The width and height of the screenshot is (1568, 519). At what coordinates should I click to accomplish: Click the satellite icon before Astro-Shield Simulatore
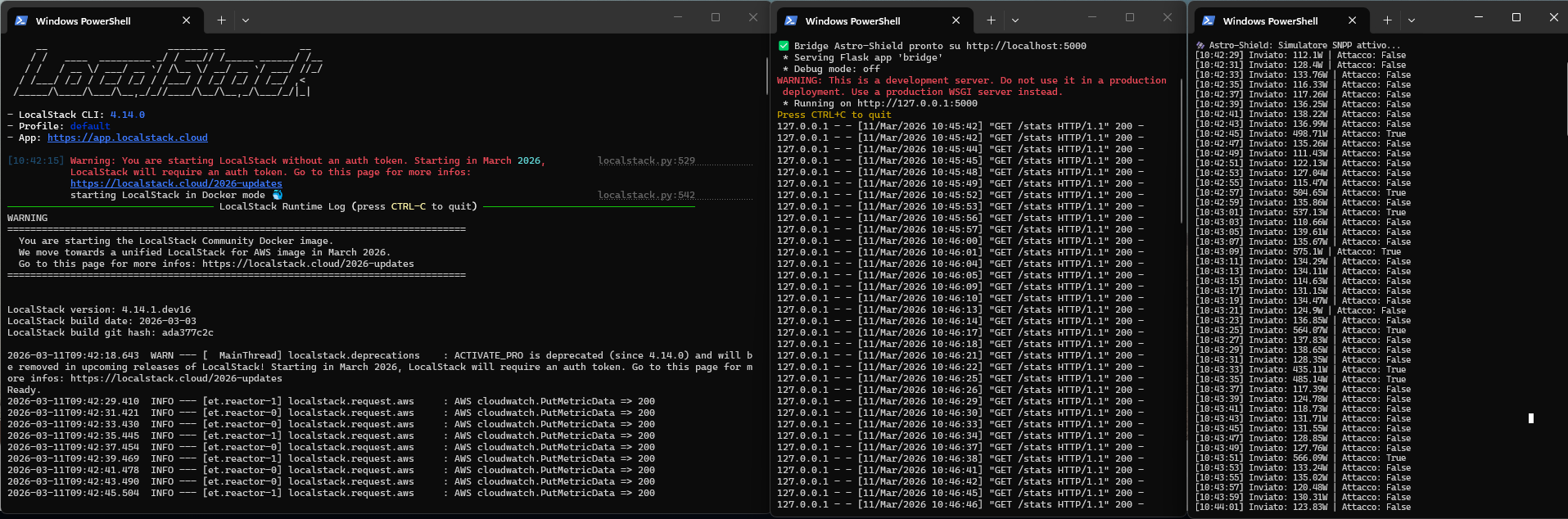coord(1200,45)
